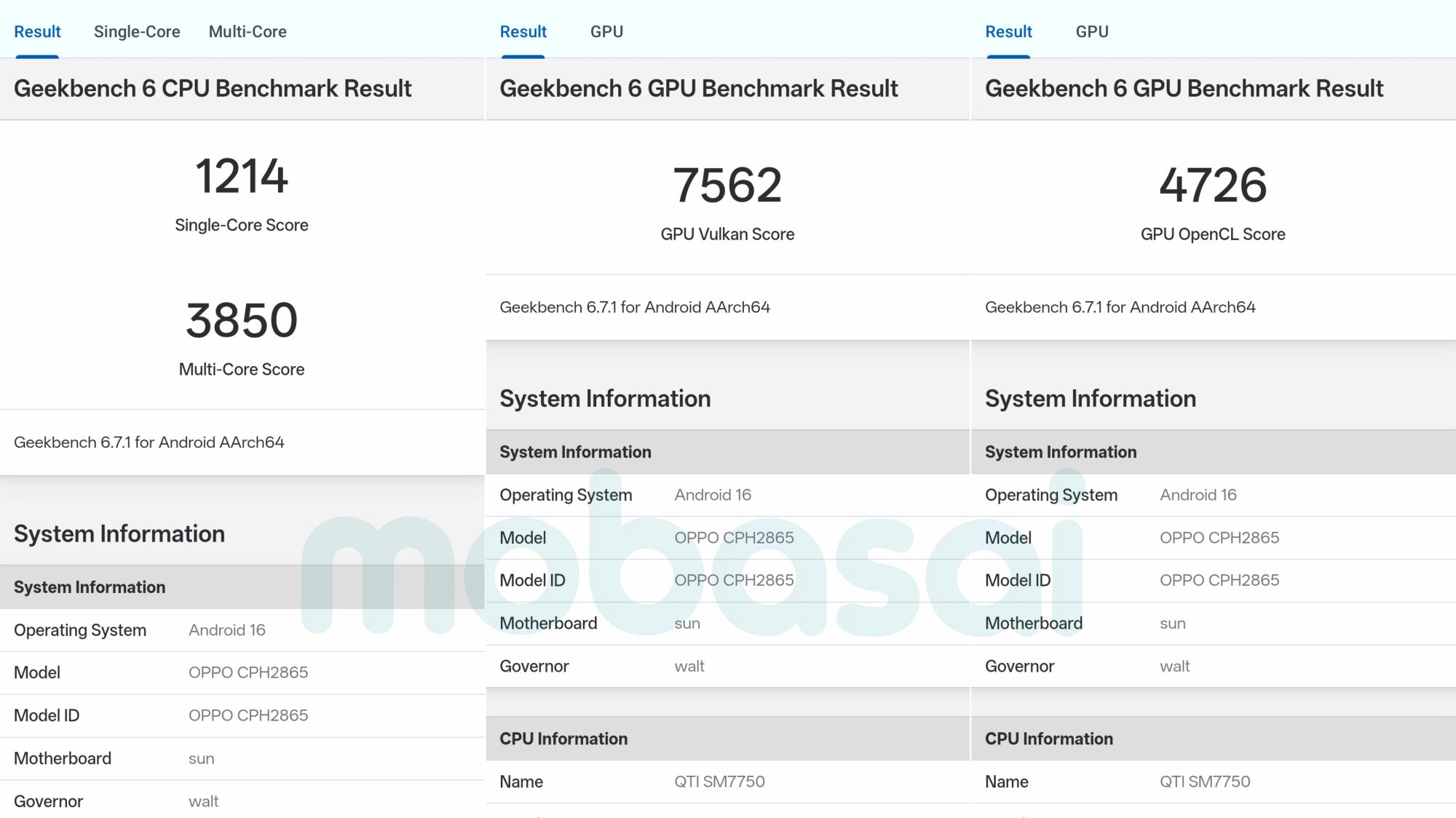
Task: Click Android 16 value in OpenCL panel
Action: [x=1198, y=494]
